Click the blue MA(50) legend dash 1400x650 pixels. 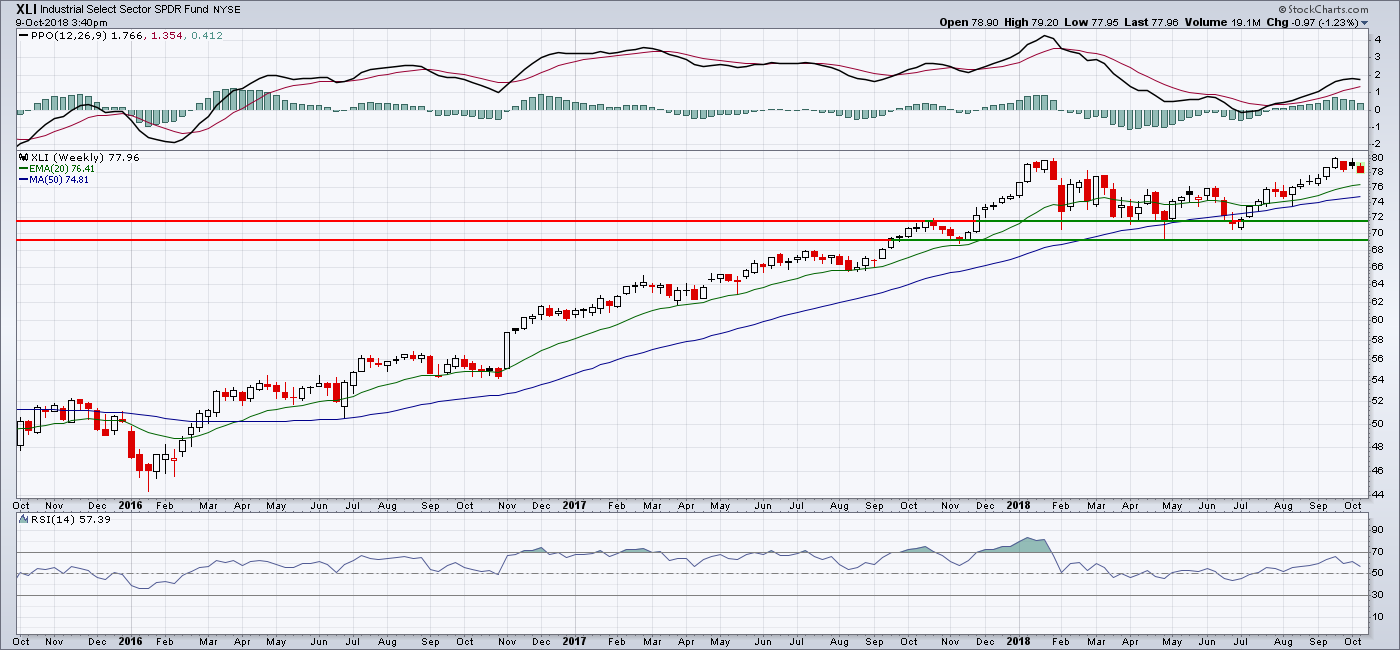point(20,180)
